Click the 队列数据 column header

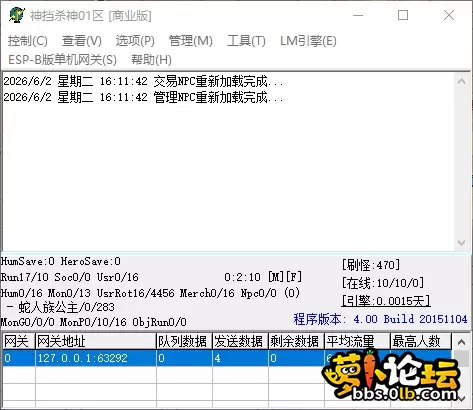point(184,341)
